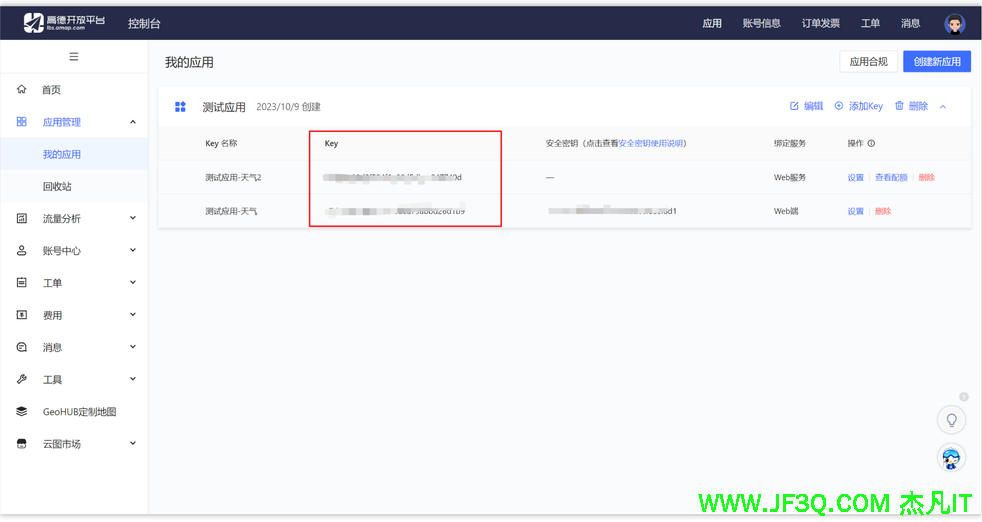Click 查看配额 for 测试应用-天气2
The height and width of the screenshot is (522, 982).
[891, 178]
